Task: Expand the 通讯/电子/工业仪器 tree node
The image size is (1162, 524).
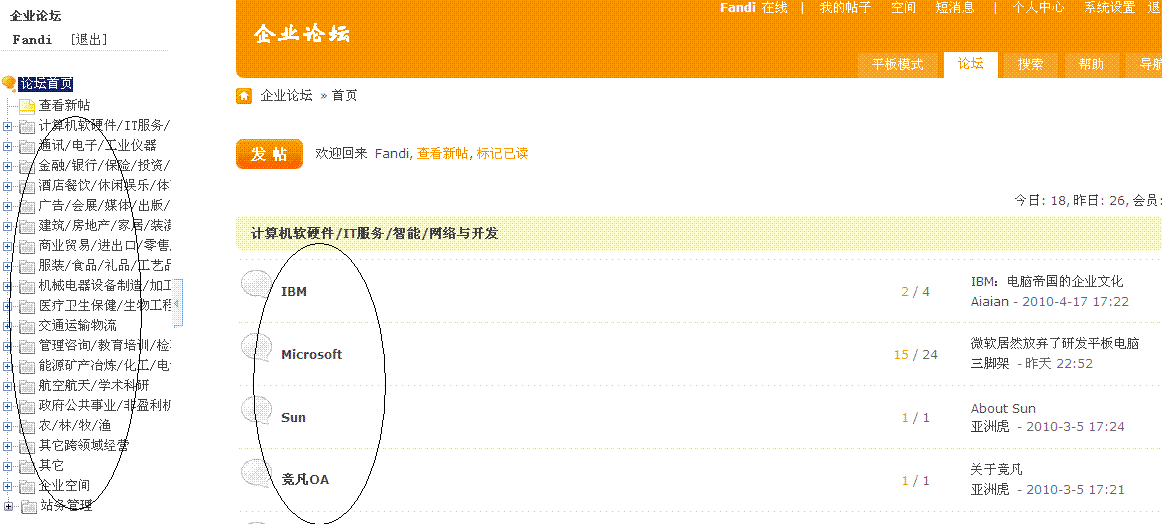Action: pyautogui.click(x=7, y=146)
